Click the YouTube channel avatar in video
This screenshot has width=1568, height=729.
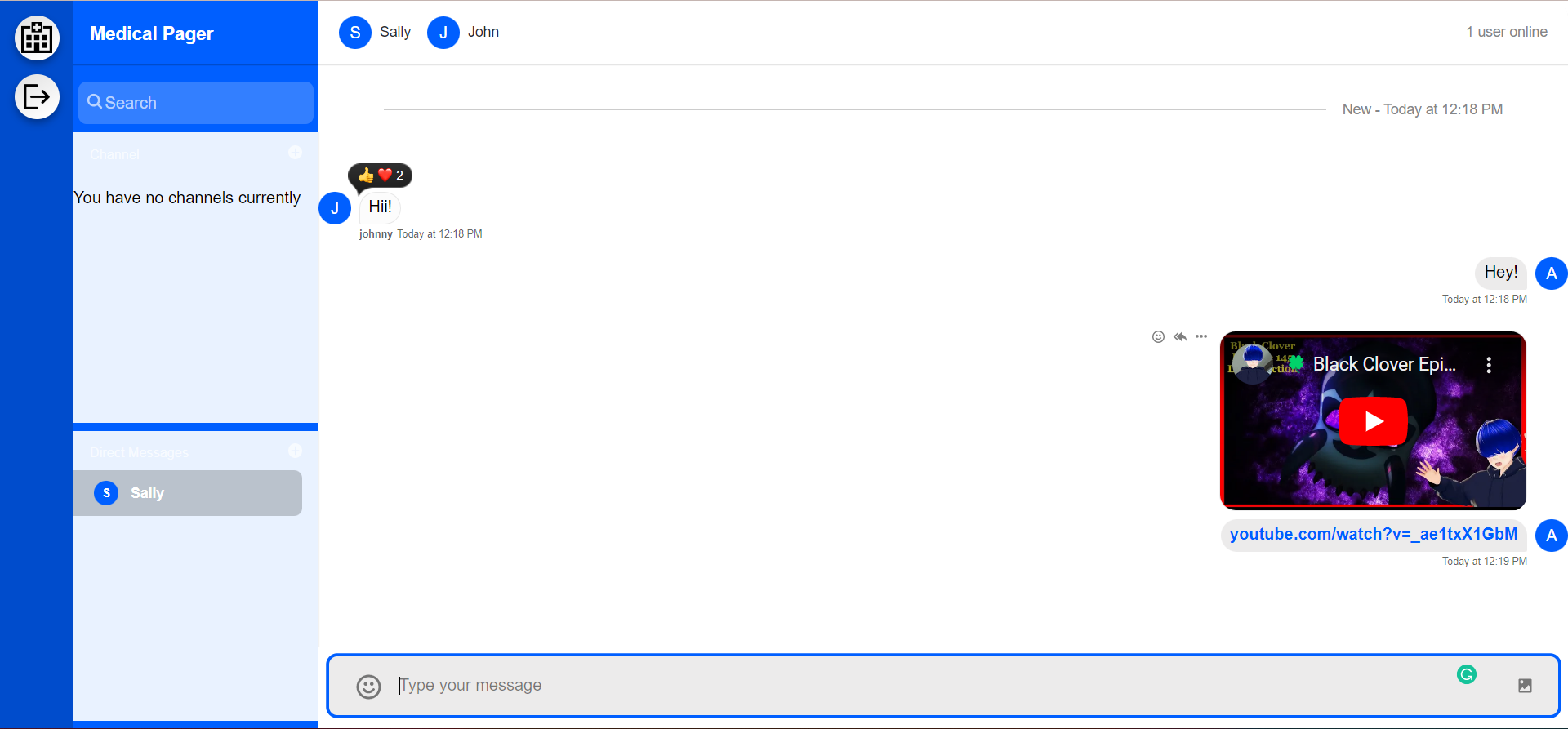click(1253, 364)
